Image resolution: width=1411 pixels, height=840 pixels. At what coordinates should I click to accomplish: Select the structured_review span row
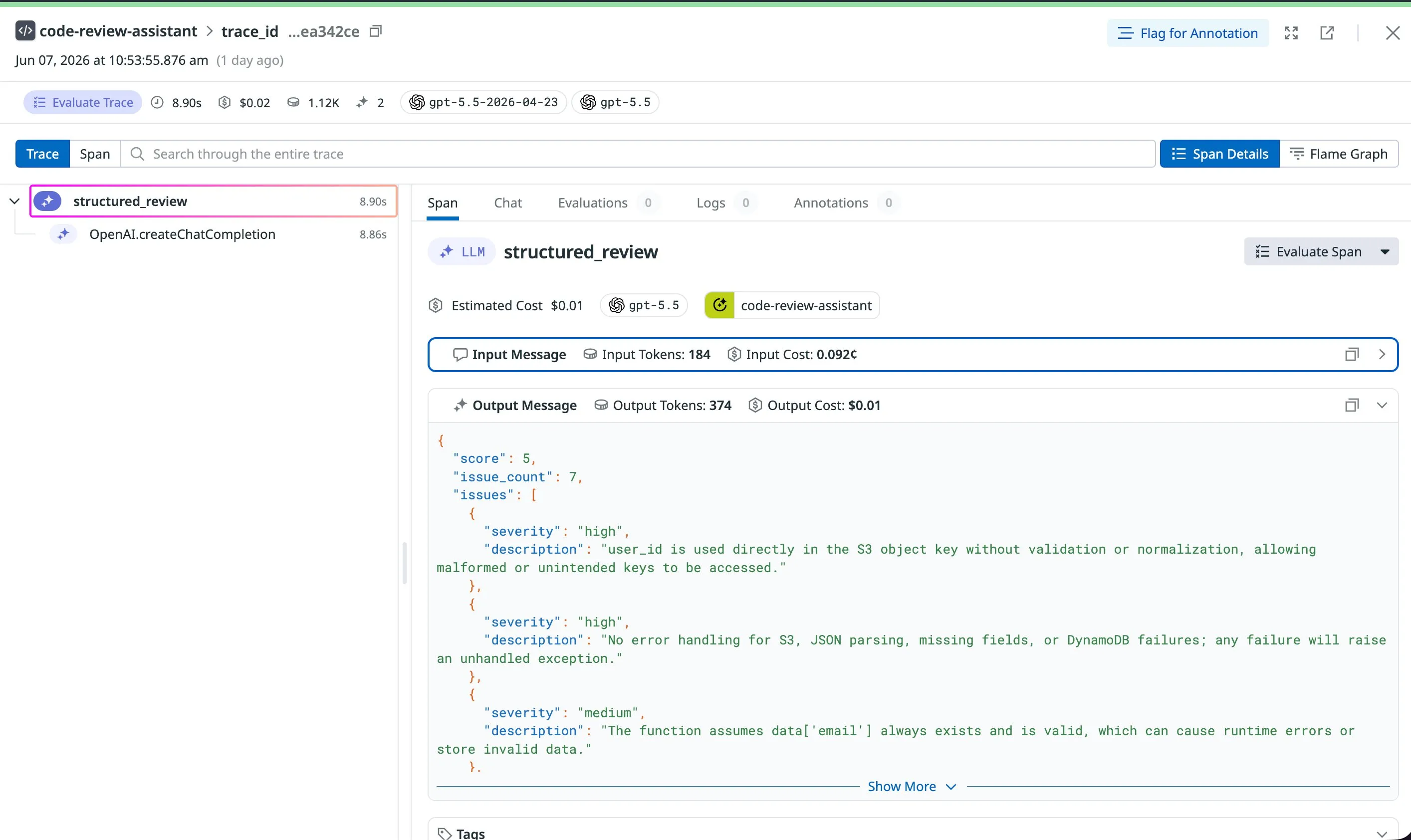point(214,201)
